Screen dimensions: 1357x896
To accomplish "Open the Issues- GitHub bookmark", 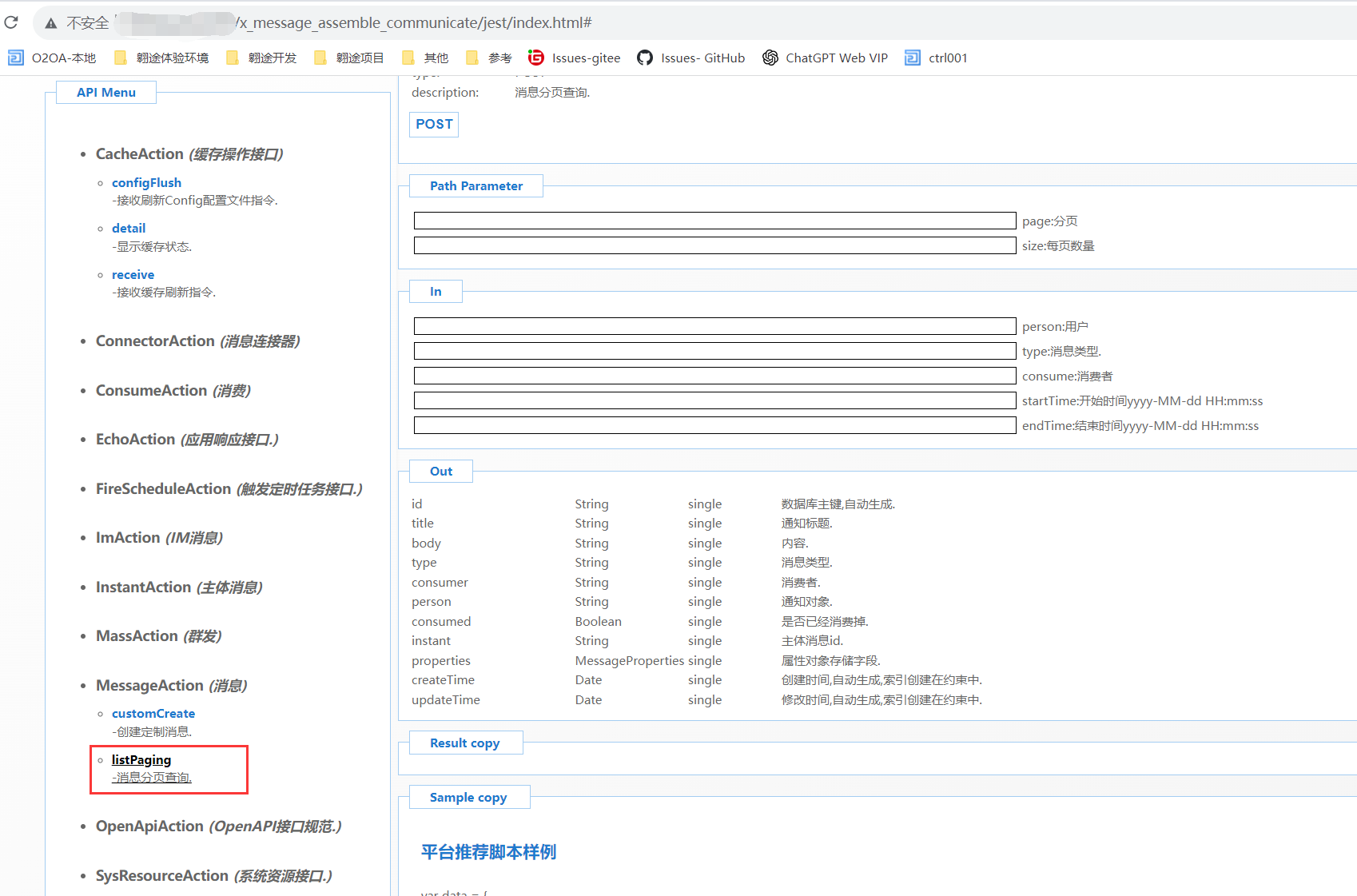I will tap(691, 58).
